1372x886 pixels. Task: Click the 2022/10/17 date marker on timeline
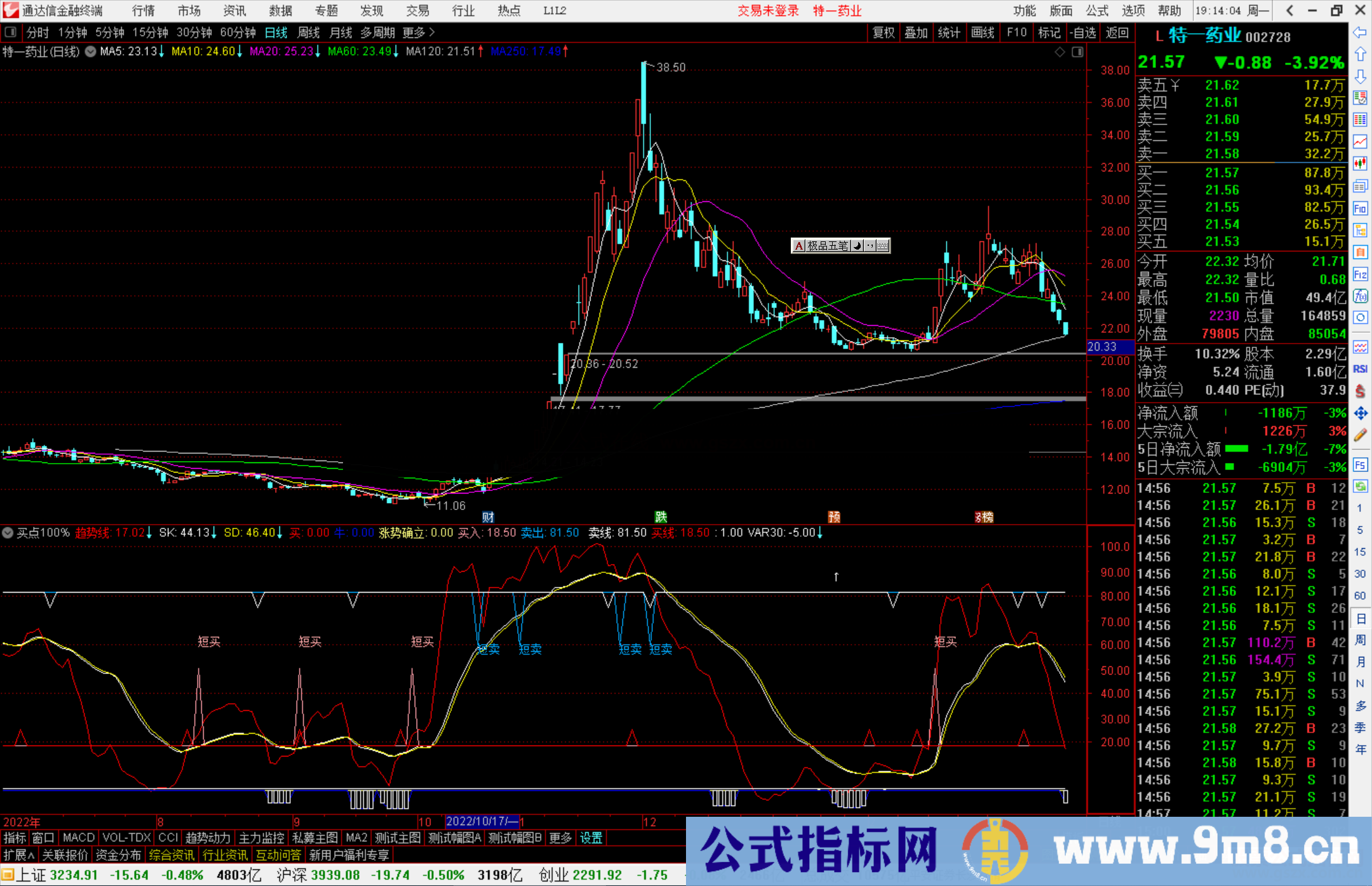tap(482, 821)
